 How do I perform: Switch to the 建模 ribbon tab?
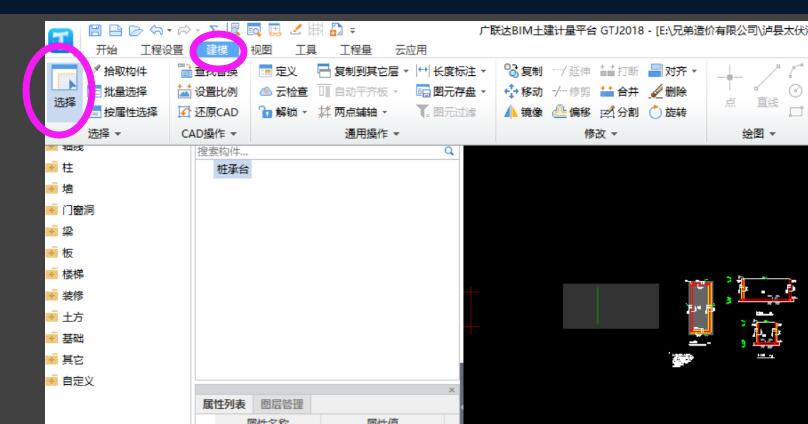(x=217, y=50)
